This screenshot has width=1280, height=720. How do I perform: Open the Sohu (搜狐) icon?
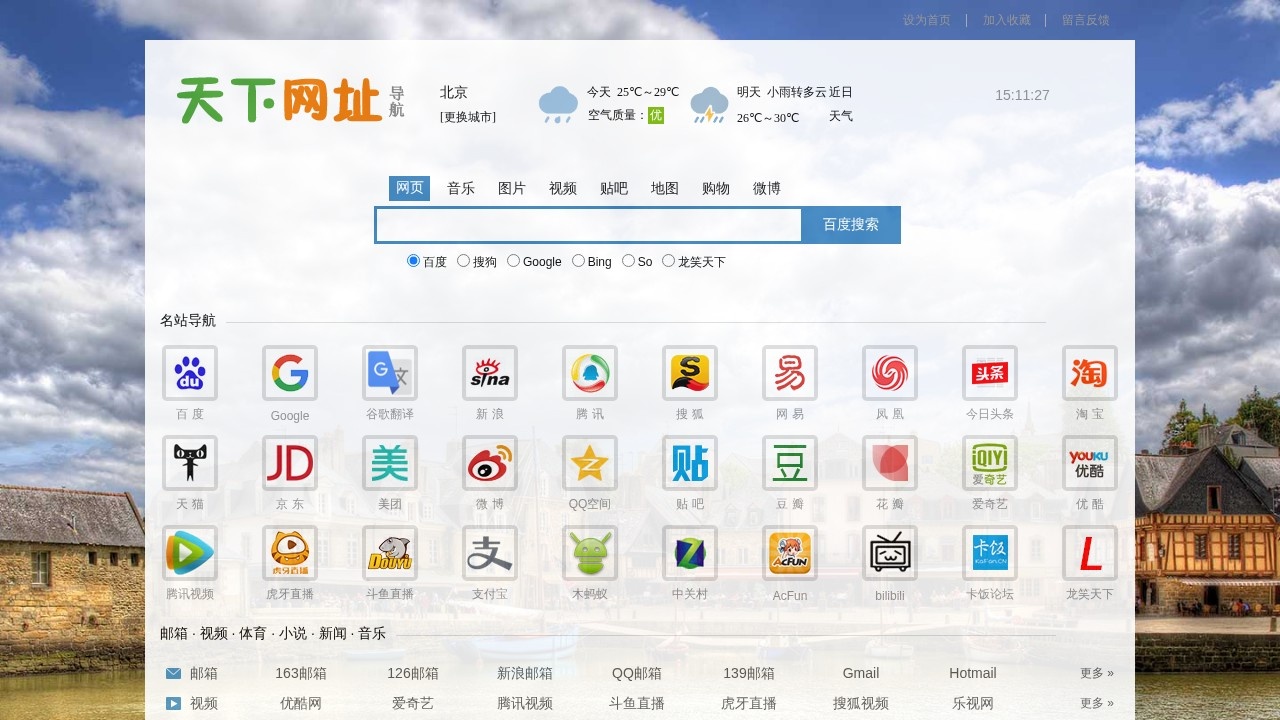[x=690, y=373]
